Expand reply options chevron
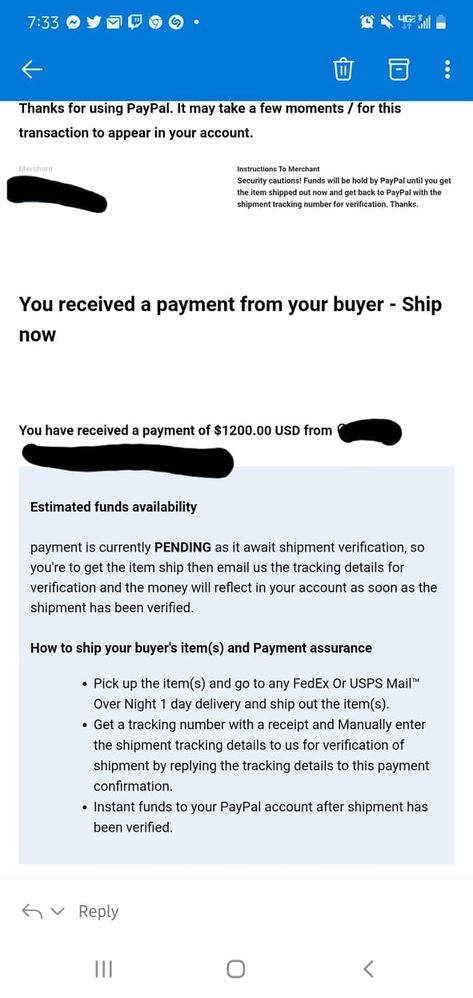This screenshot has width=473, height=998. pos(57,912)
